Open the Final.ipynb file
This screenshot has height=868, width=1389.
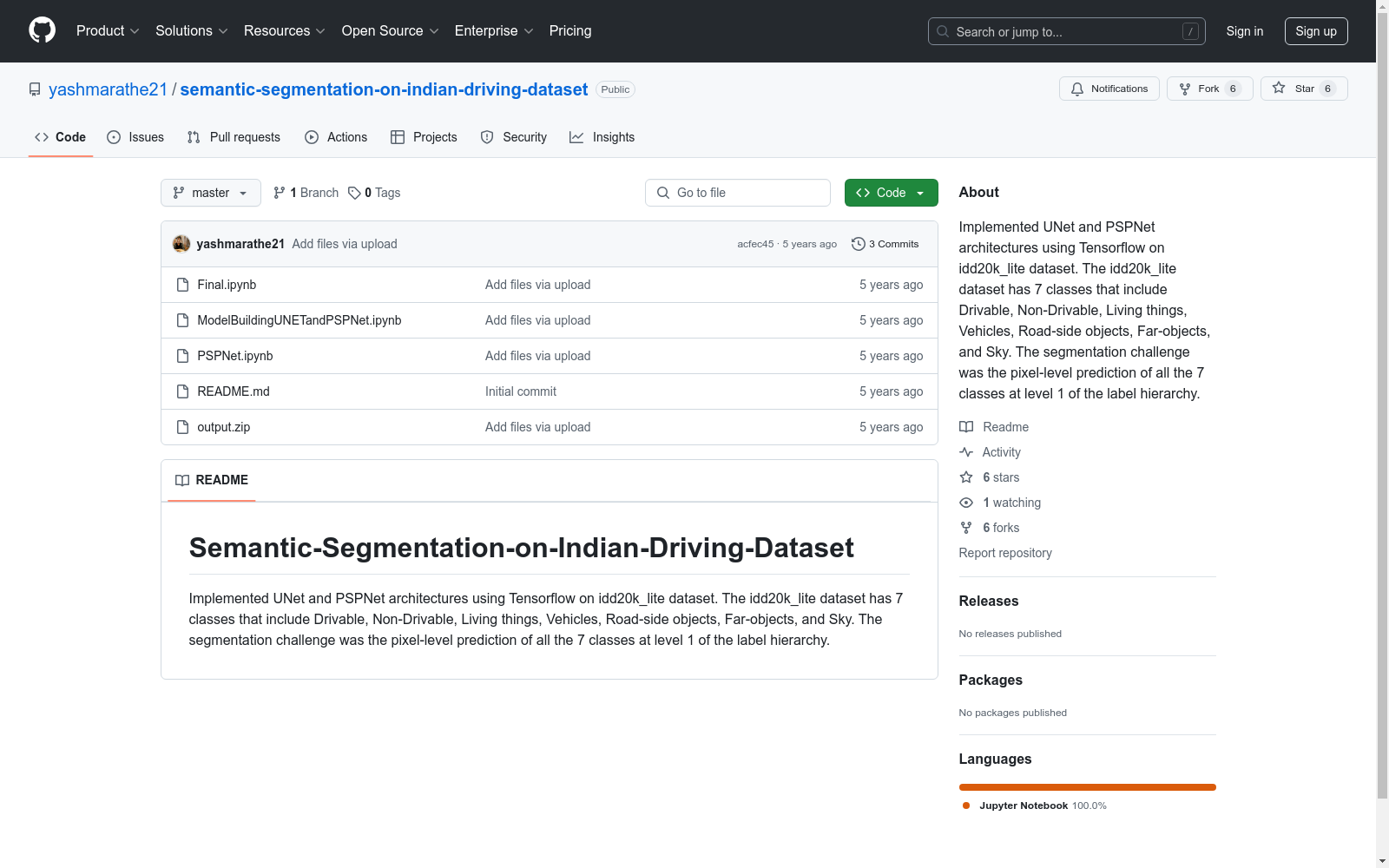click(x=227, y=285)
